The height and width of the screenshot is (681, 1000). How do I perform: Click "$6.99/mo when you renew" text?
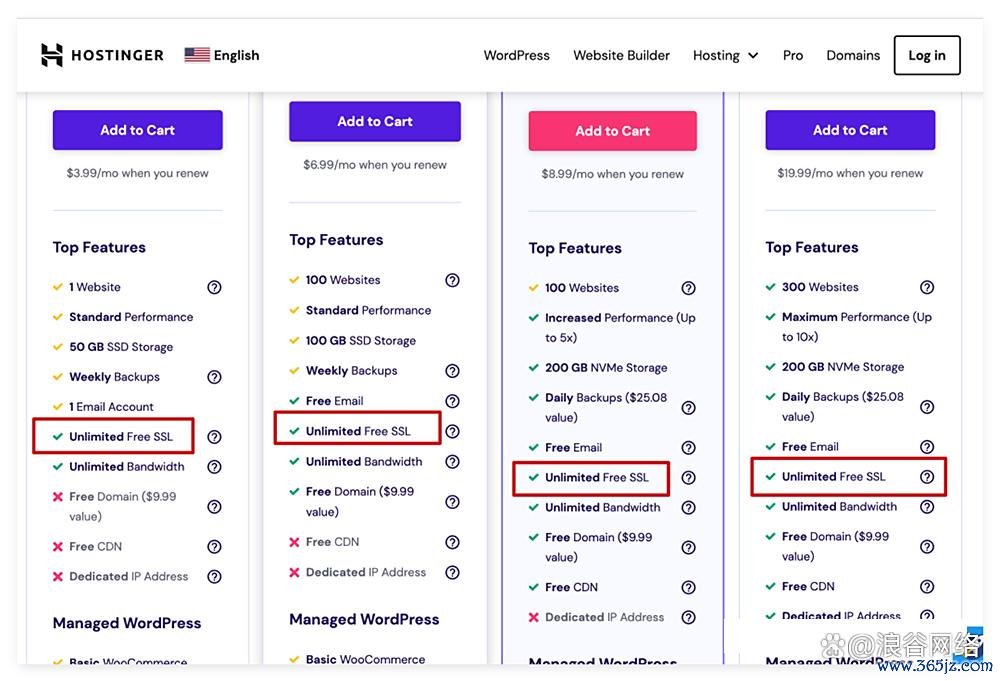pyautogui.click(x=375, y=165)
